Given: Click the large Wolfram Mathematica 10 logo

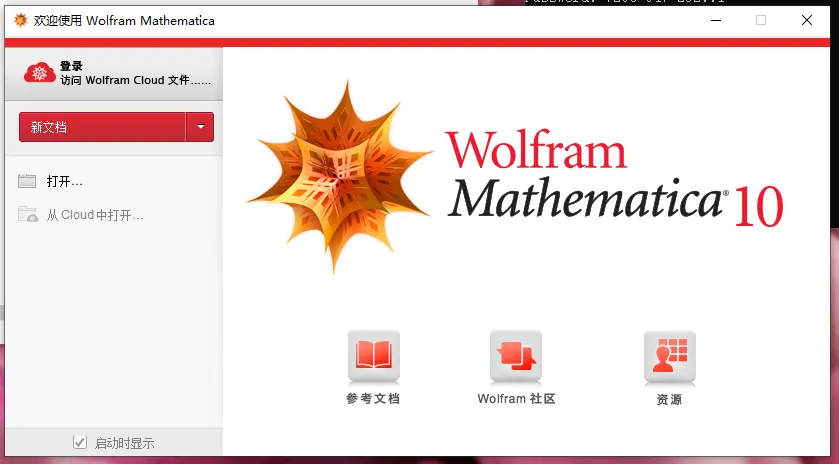Looking at the screenshot, I should coord(515,178).
